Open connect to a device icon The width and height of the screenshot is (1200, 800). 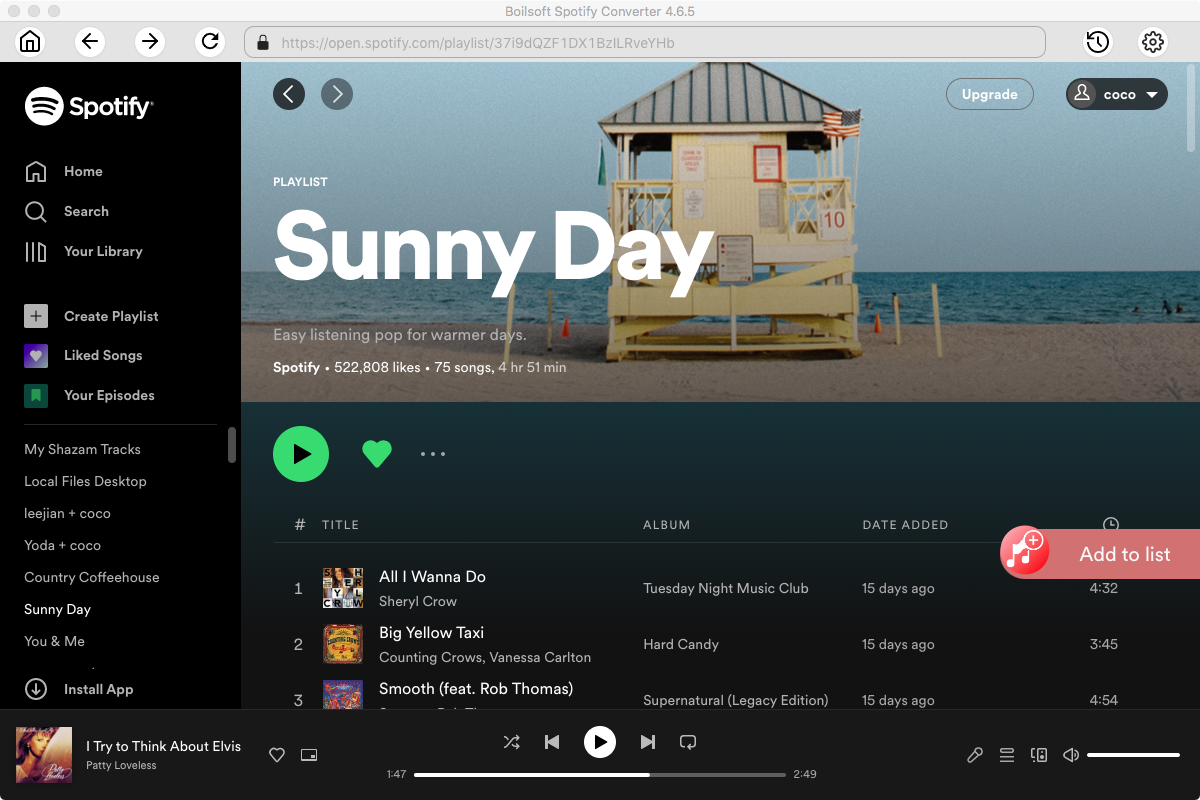[x=1039, y=755]
